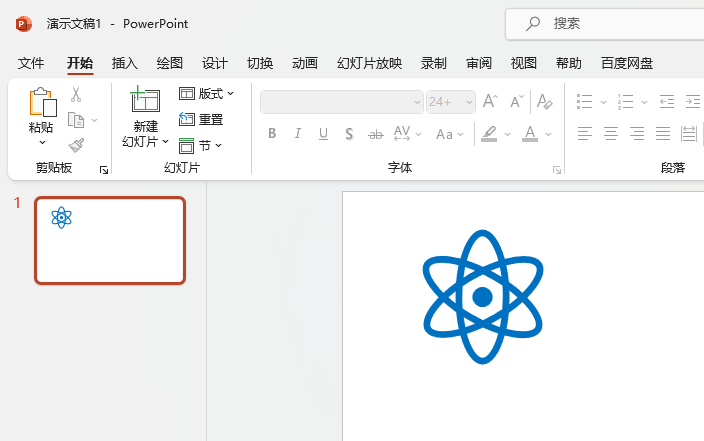Image resolution: width=704 pixels, height=441 pixels.
Task: Open the 视图 View tab
Action: coord(524,63)
